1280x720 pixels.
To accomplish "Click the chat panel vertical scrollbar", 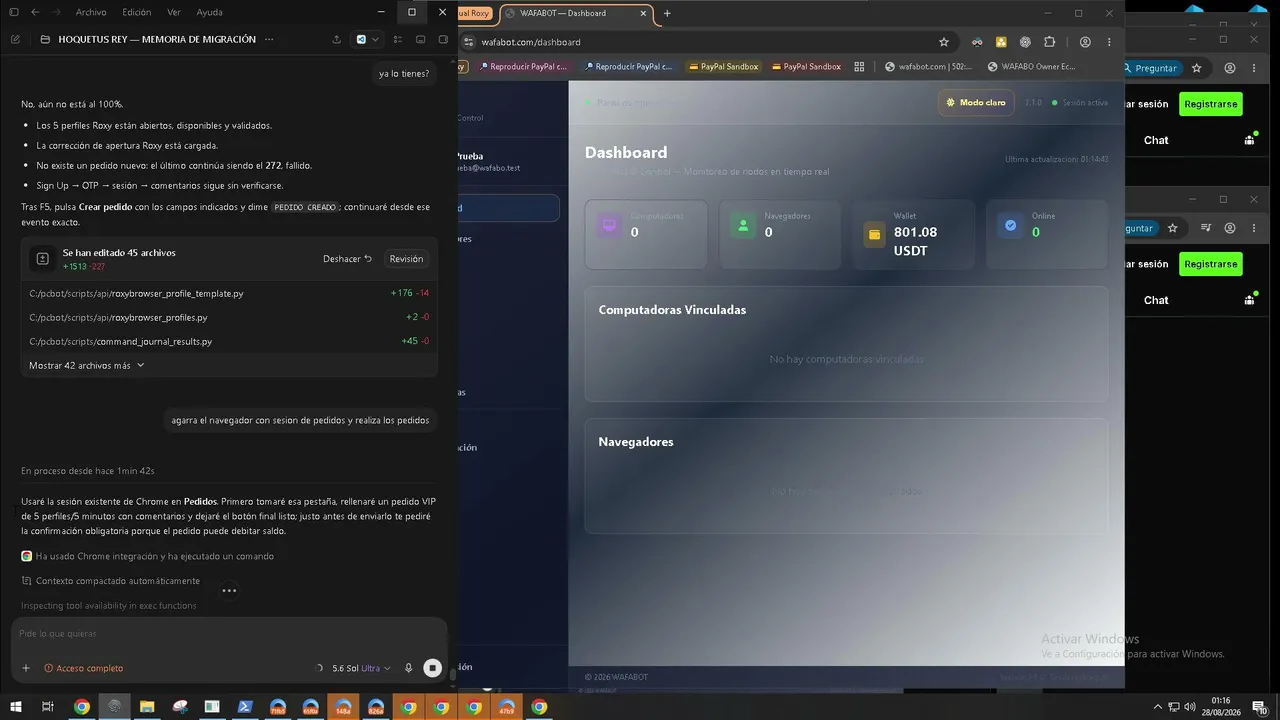I will 453,673.
